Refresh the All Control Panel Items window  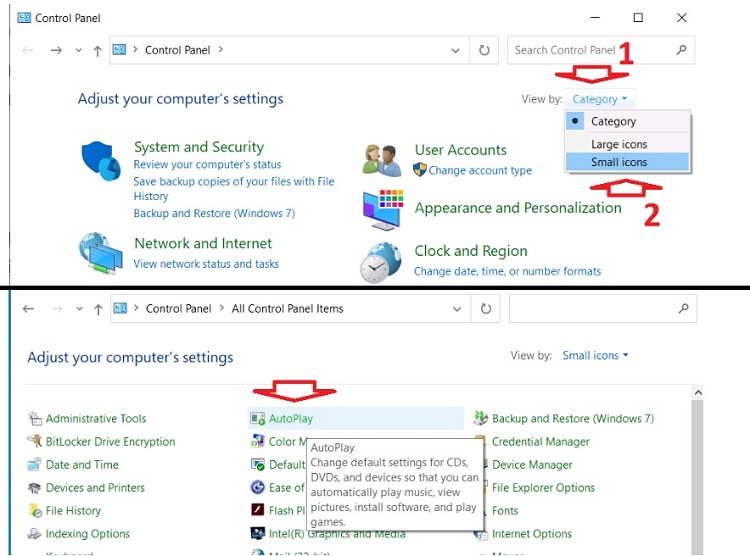tap(485, 309)
